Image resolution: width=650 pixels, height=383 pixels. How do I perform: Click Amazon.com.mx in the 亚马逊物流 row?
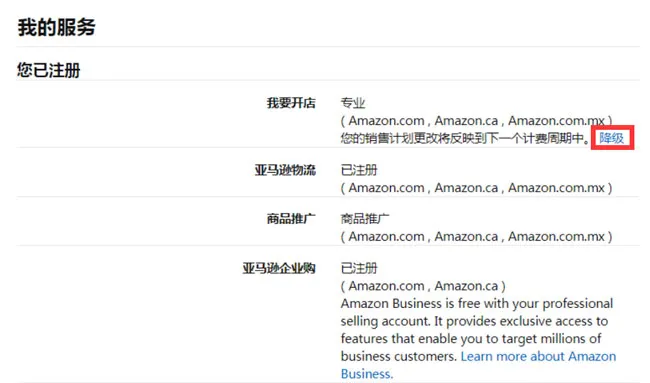(556, 188)
